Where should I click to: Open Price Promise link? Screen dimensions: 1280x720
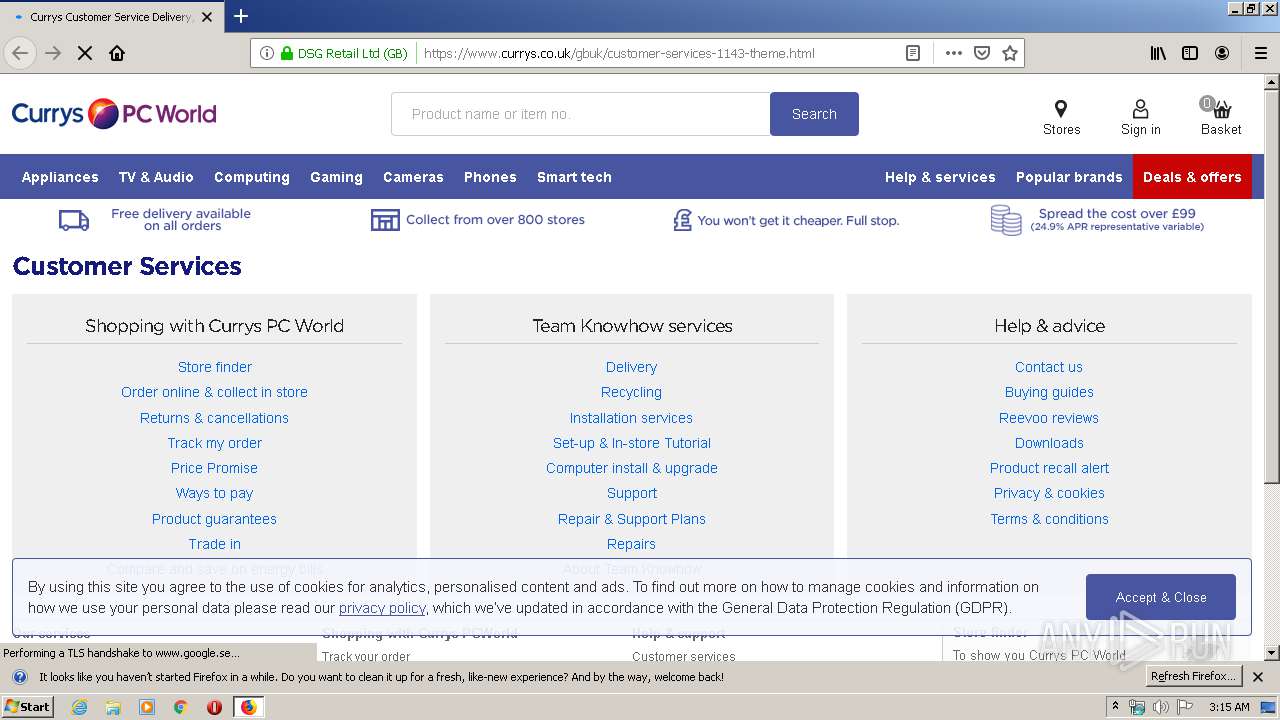tap(215, 468)
